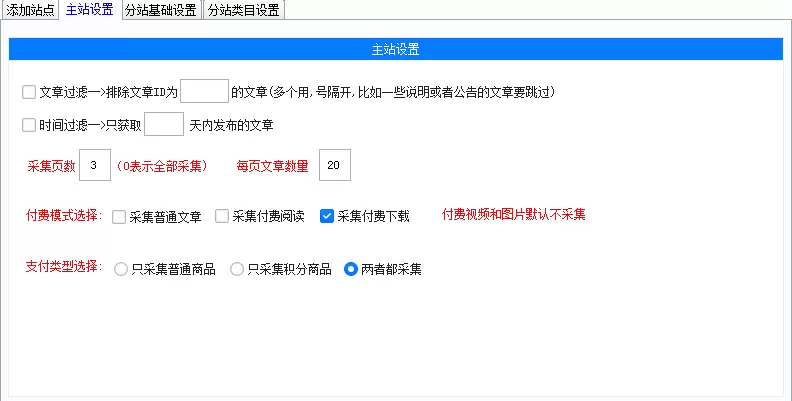Click the 付费模式选择 label
The image size is (792, 401).
(64, 216)
